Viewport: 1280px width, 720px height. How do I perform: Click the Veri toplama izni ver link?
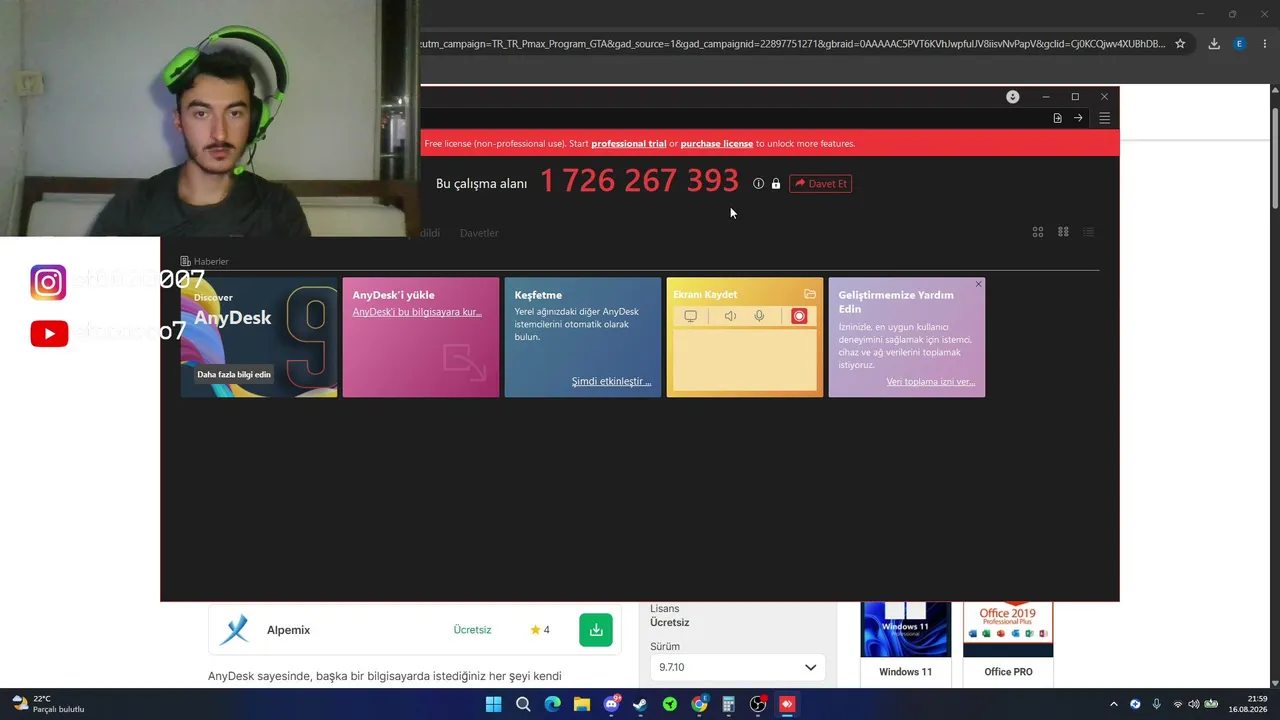pyautogui.click(x=930, y=382)
